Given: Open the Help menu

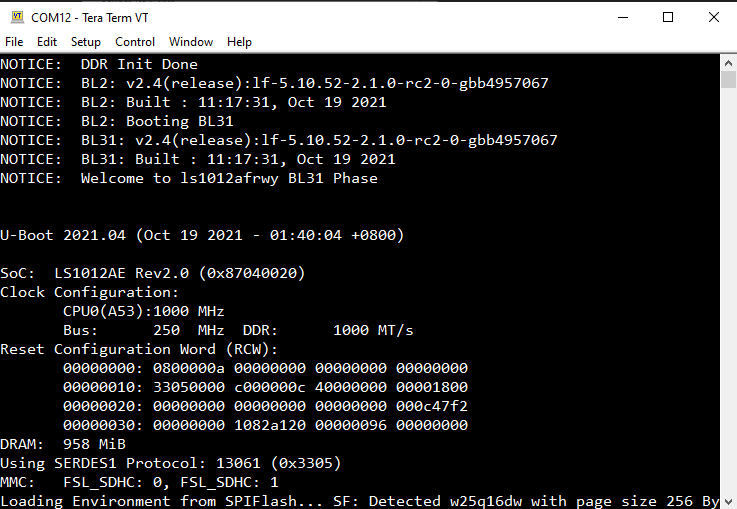Looking at the screenshot, I should pyautogui.click(x=239, y=42).
